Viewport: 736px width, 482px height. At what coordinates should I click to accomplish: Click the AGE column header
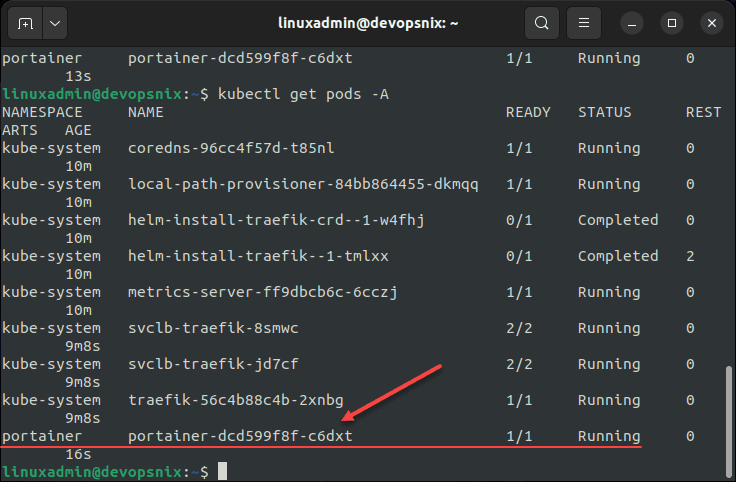coord(78,130)
